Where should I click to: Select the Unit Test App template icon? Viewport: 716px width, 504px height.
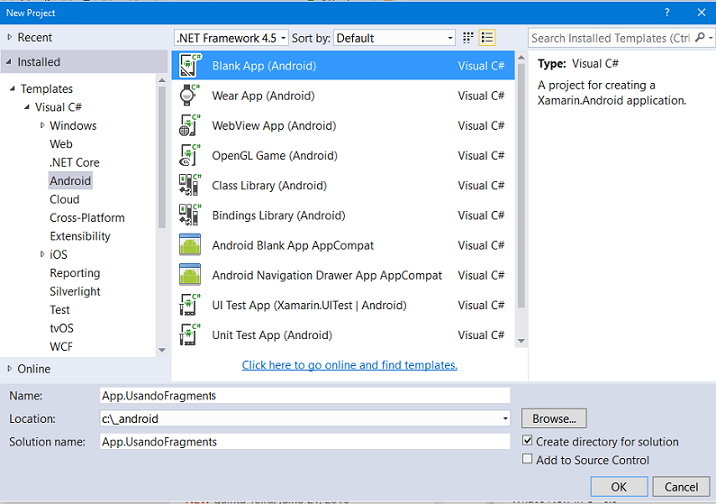pyautogui.click(x=190, y=335)
